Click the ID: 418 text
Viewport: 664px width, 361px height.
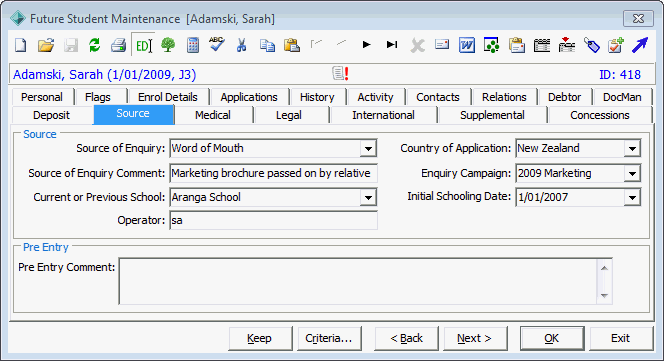tap(620, 75)
